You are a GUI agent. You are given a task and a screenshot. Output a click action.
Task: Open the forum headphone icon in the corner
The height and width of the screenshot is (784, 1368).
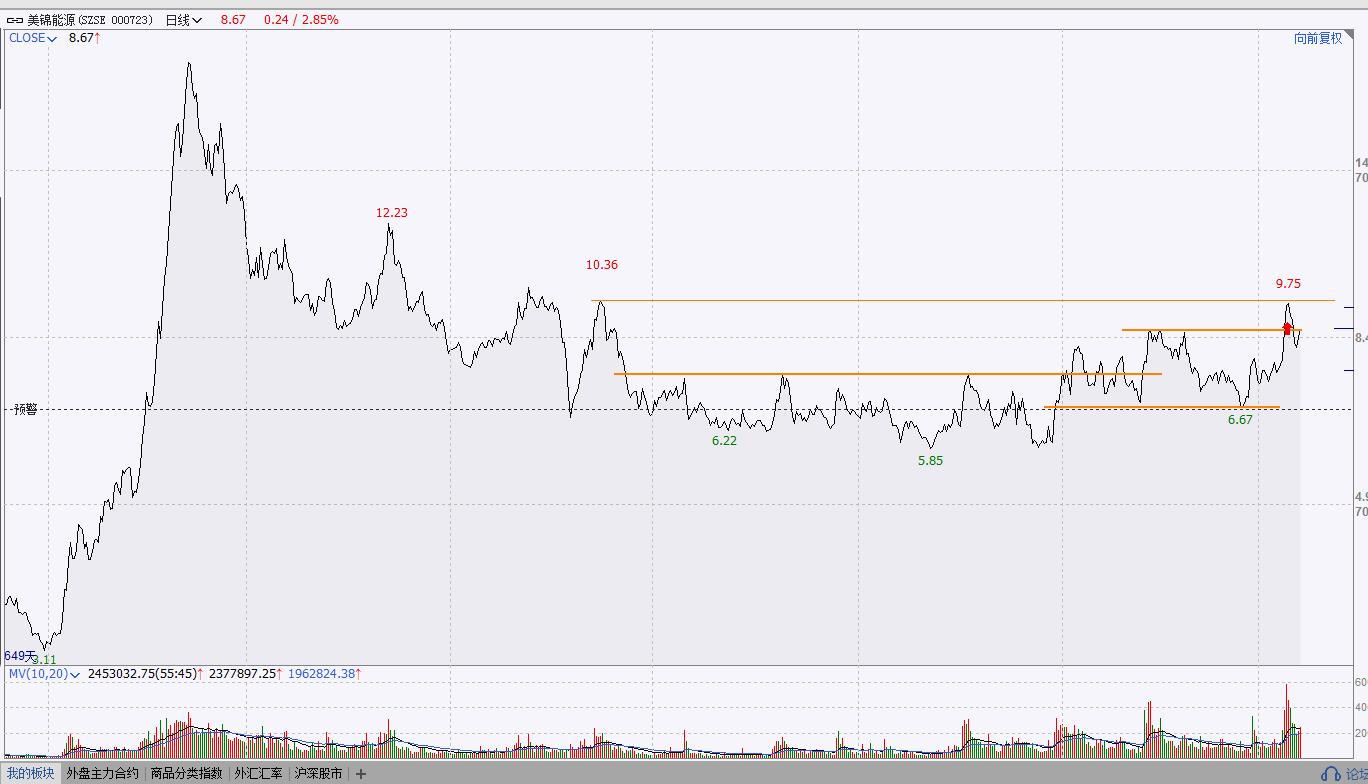click(x=1330, y=774)
